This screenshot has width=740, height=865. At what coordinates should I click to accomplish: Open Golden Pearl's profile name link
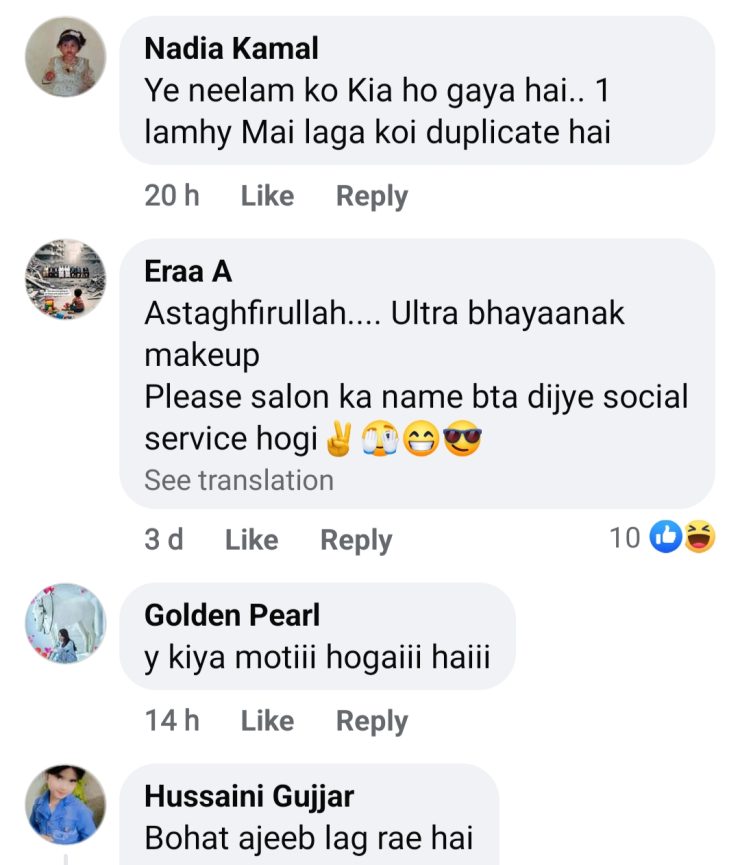pos(232,615)
